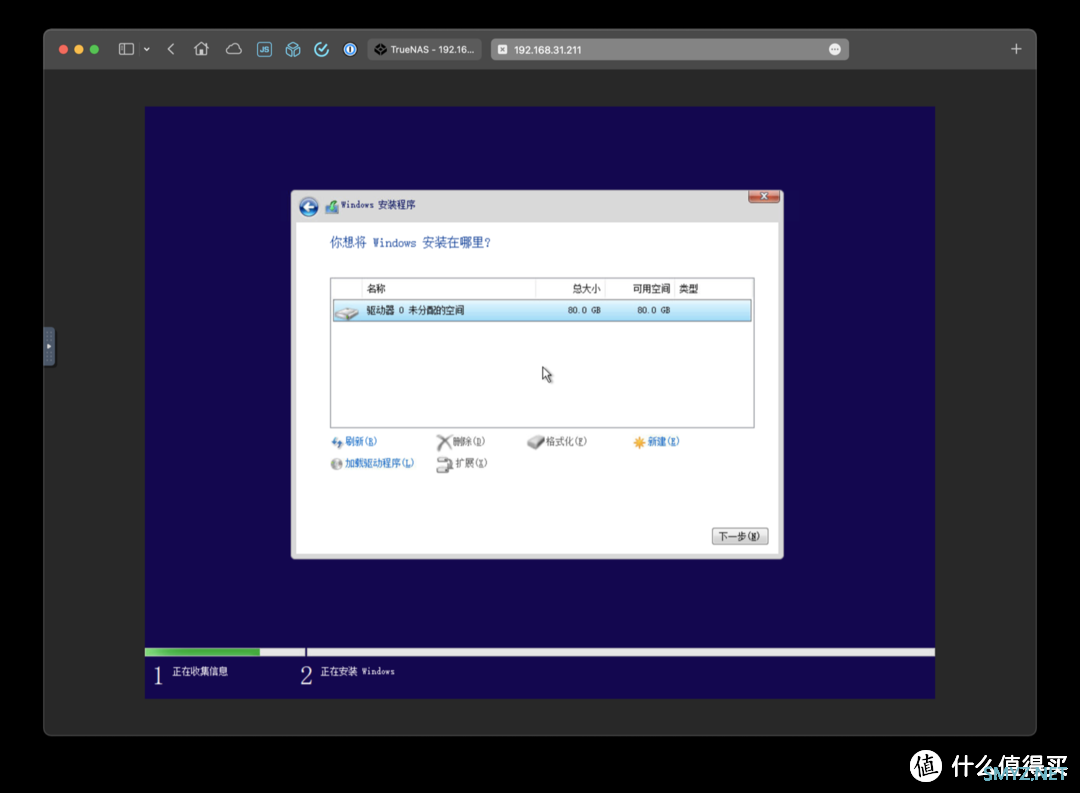This screenshot has width=1080, height=793.
Task: Click the Safari sidebar toggle icon
Action: point(126,49)
